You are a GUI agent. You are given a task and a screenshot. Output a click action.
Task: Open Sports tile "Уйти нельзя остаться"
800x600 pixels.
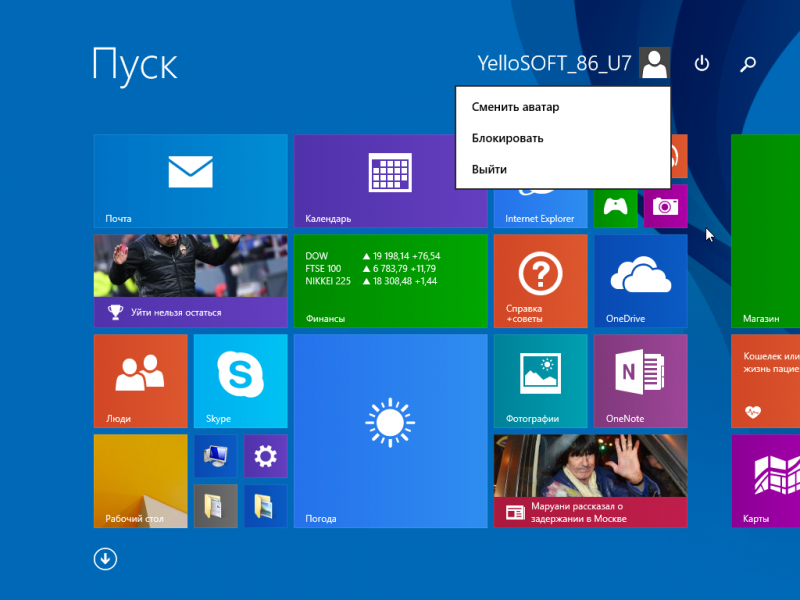tap(190, 281)
